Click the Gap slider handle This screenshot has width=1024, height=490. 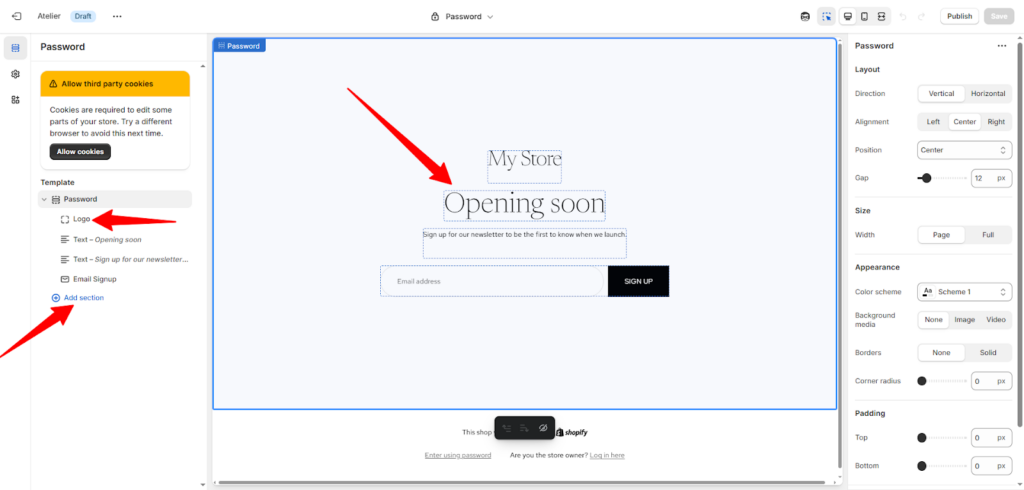tap(927, 178)
